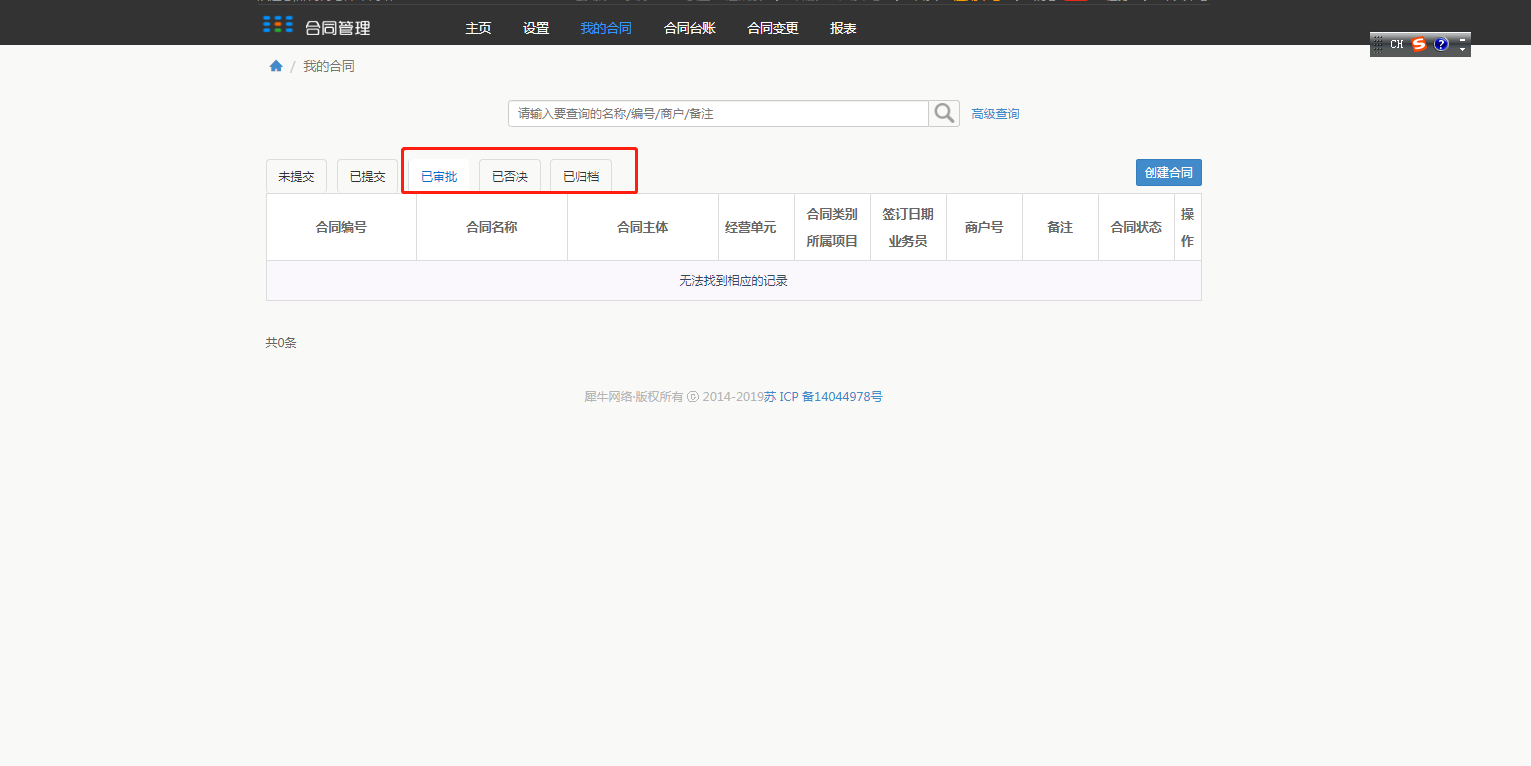
Task: Switch to the 已审批 tab
Action: coord(439,176)
